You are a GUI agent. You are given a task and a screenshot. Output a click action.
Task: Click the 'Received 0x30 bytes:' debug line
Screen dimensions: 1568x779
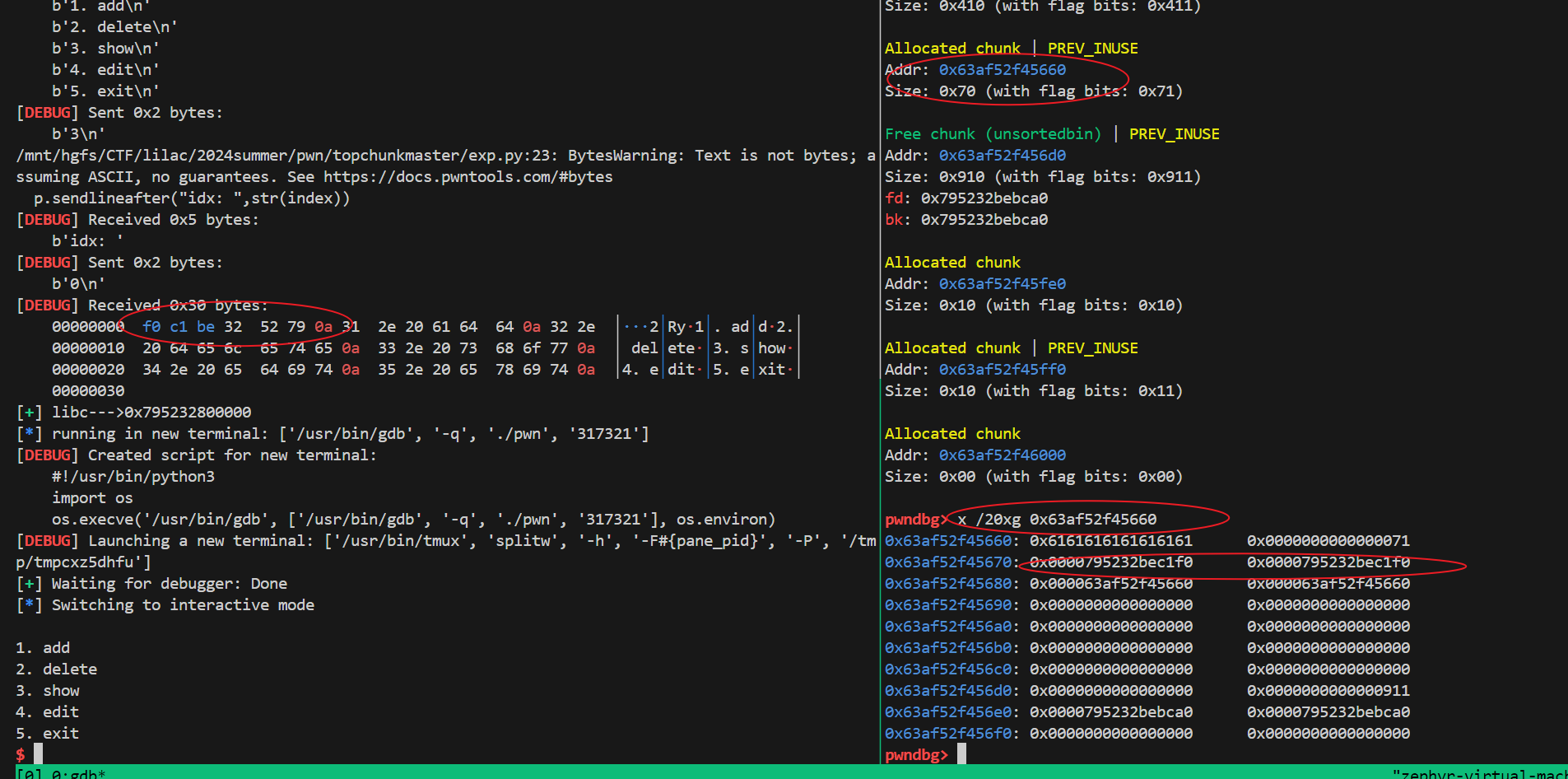(142, 306)
